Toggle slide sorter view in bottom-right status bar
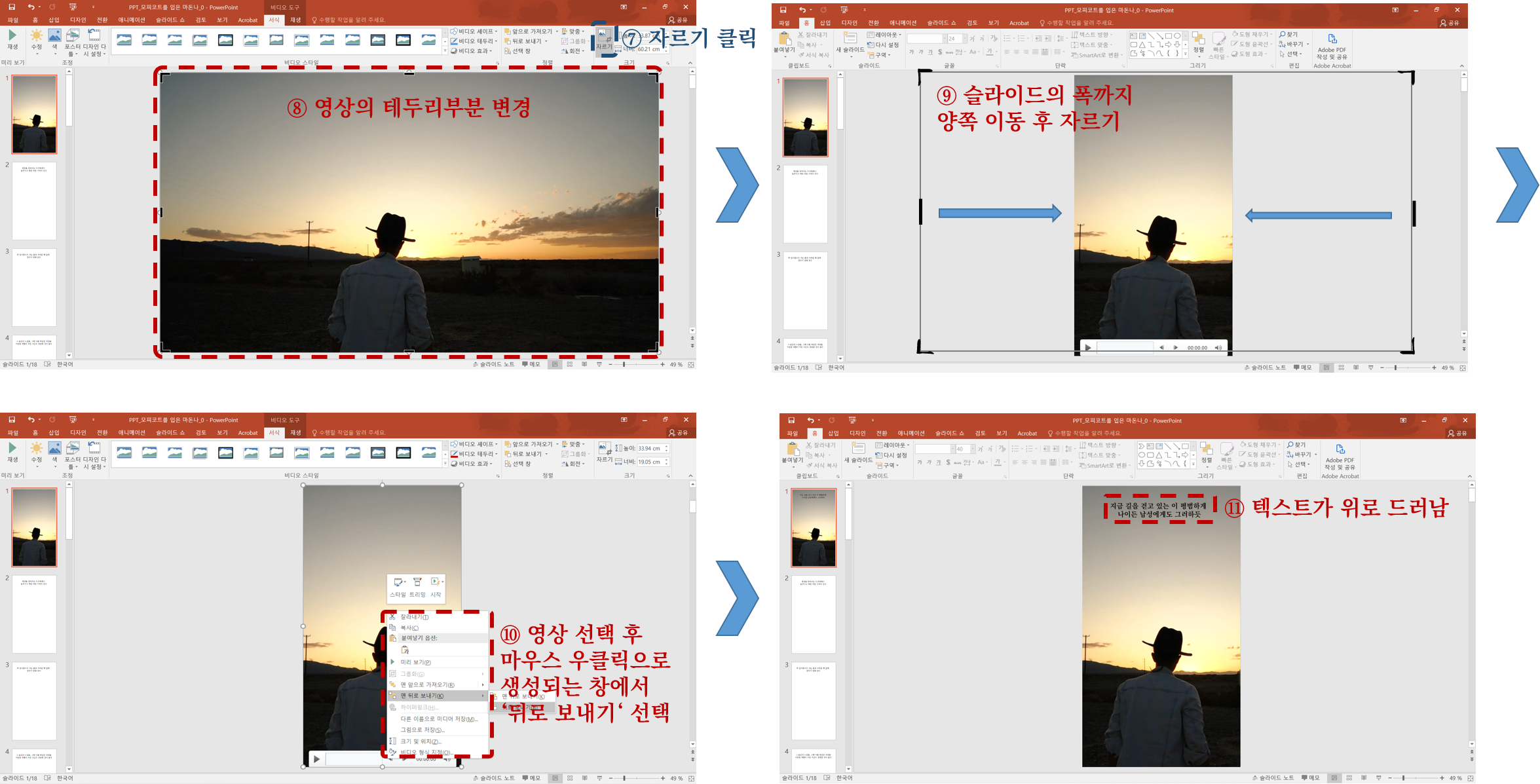1540x784 pixels. (1349, 778)
